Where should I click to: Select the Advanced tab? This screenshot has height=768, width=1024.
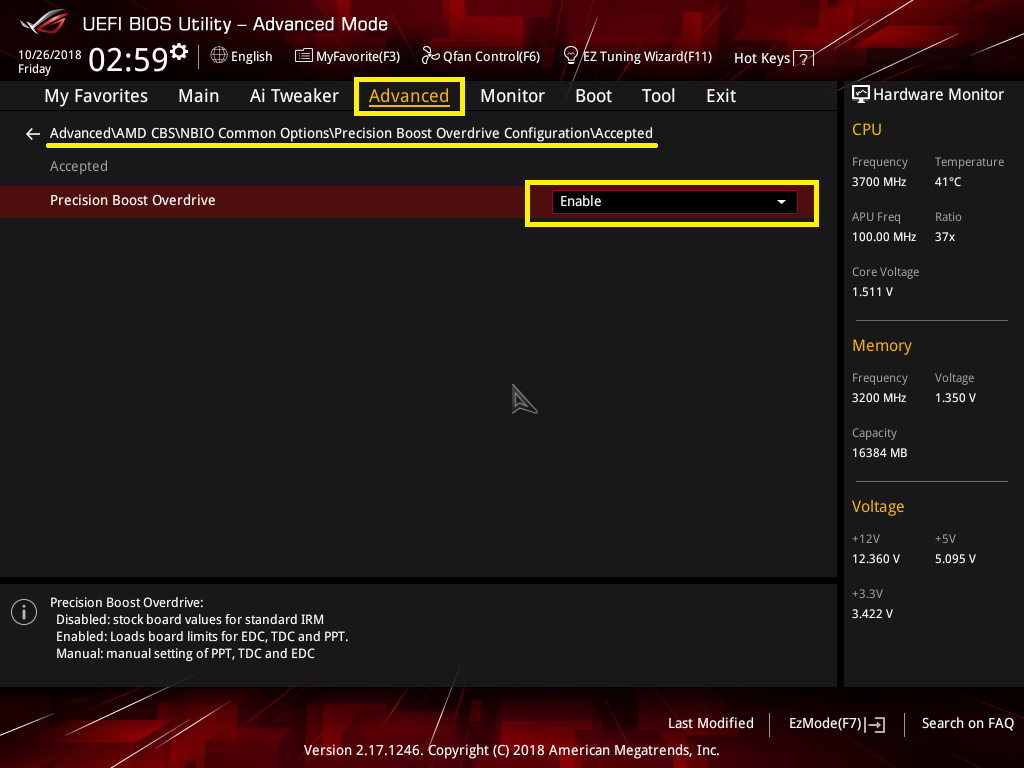pyautogui.click(x=409, y=96)
